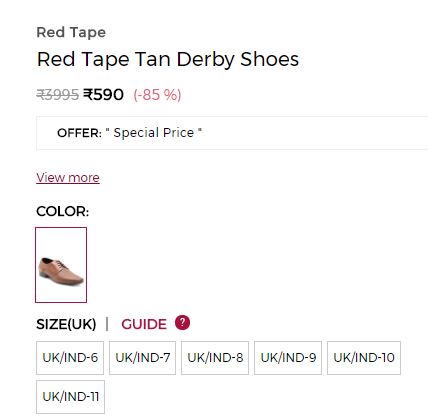
Task: Click the Special Price offer text
Action: coord(154,133)
